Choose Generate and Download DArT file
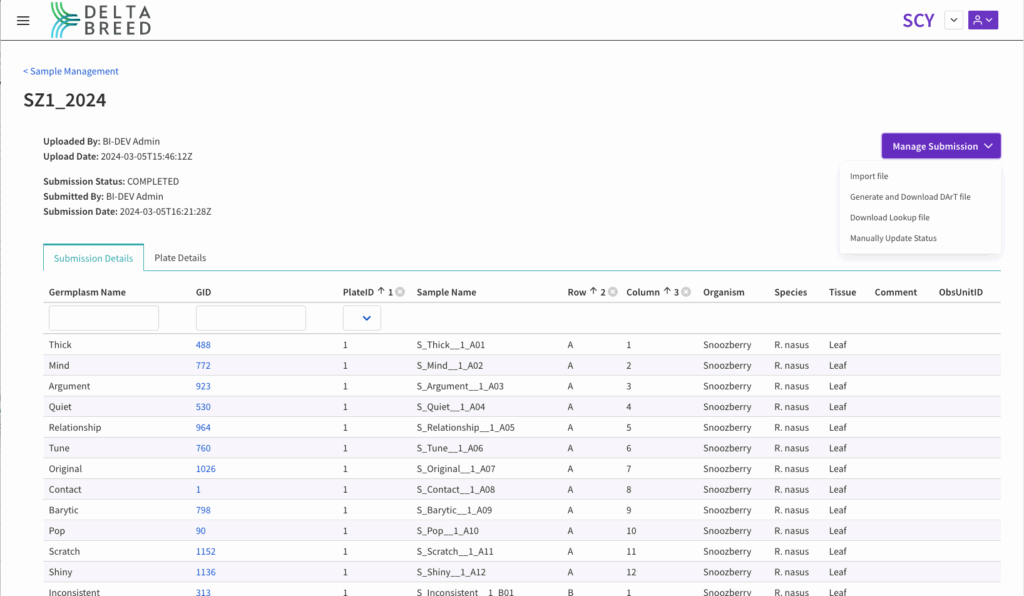This screenshot has width=1024, height=596. pyautogui.click(x=910, y=197)
